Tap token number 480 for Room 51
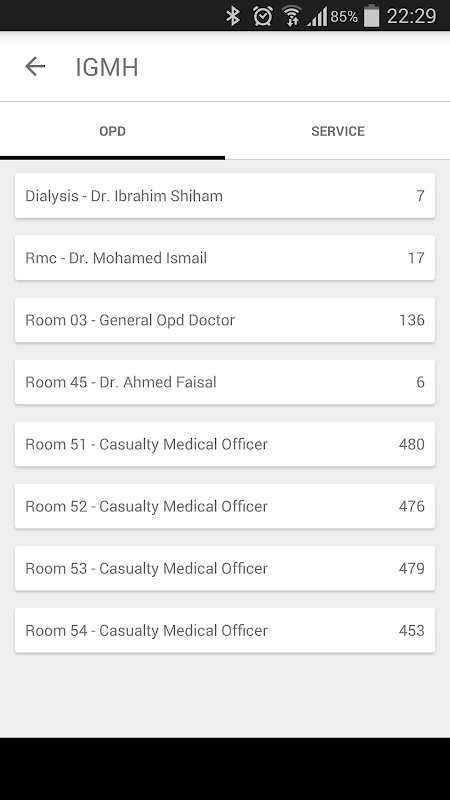Viewport: 450px width, 800px height. point(412,444)
